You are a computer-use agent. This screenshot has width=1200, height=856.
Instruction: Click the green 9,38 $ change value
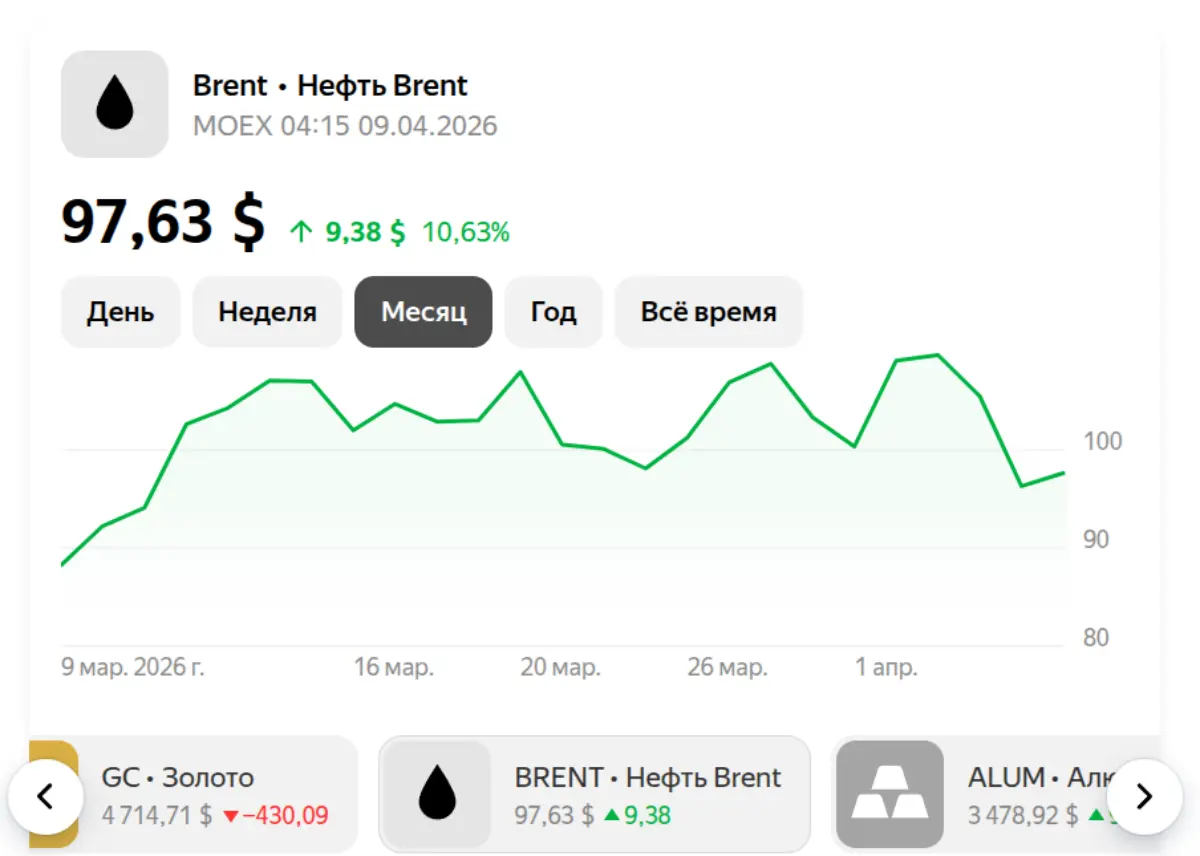(365, 233)
